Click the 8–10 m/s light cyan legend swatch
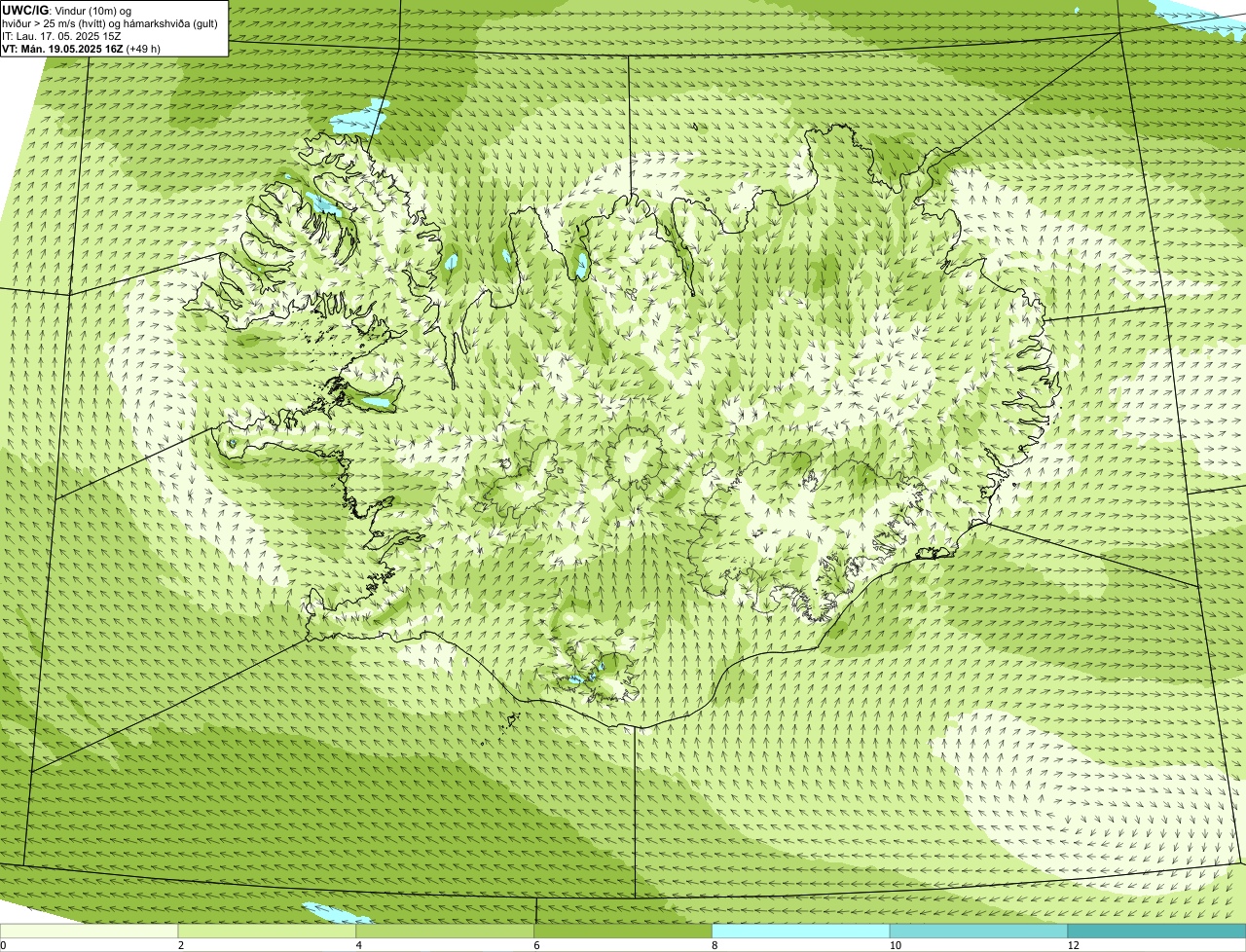Screen dimensions: 1246x952 tap(801, 931)
